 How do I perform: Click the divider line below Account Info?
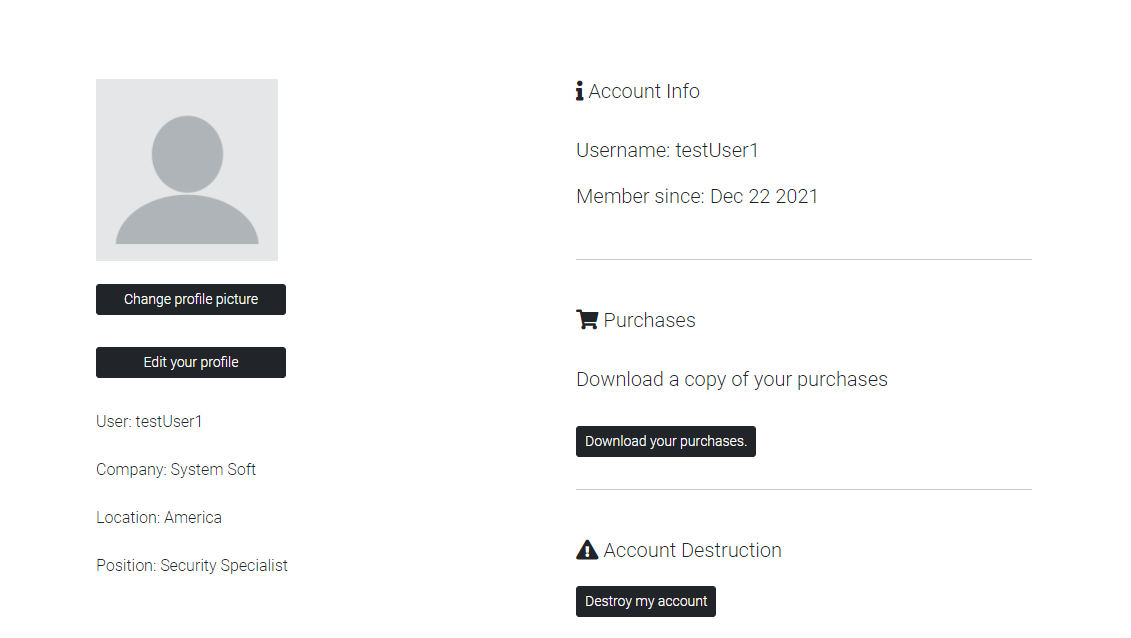pos(803,259)
